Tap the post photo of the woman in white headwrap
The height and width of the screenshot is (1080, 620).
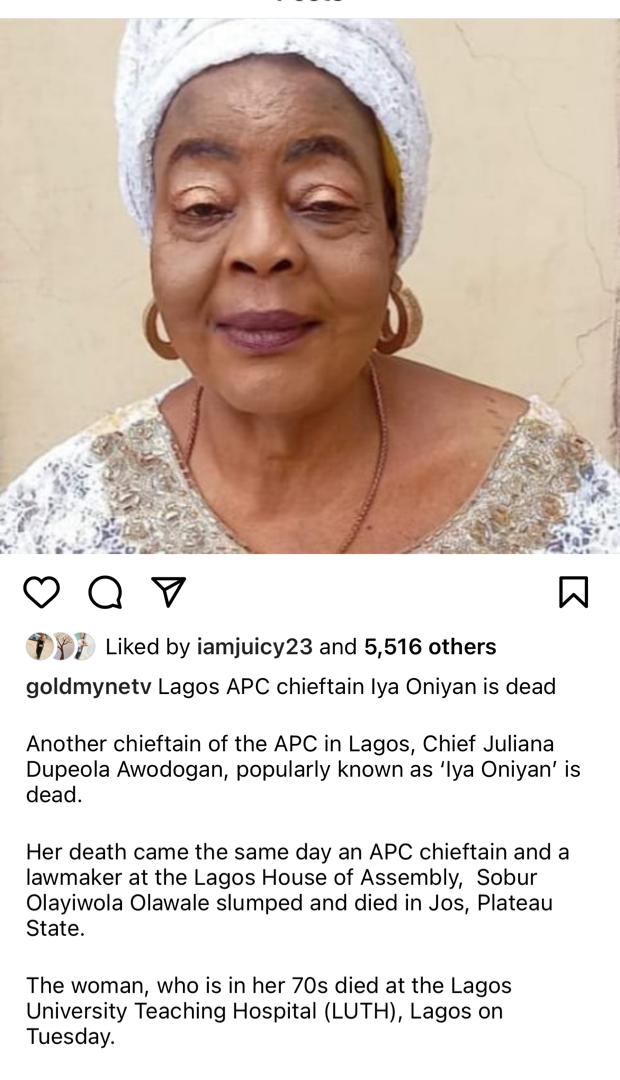[310, 285]
